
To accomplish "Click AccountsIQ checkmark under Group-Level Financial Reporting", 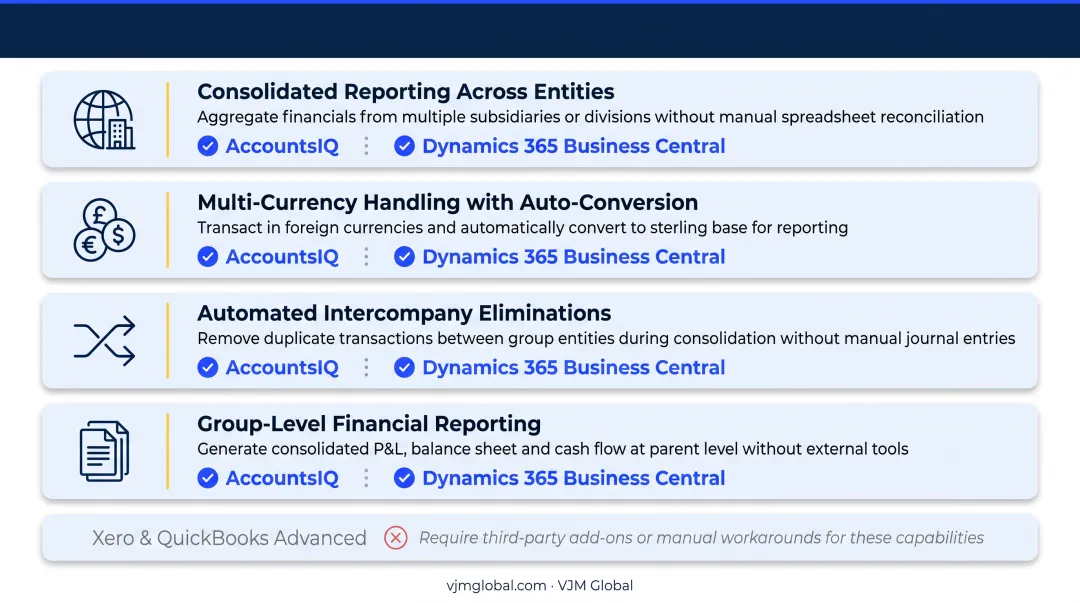I will click(208, 478).
